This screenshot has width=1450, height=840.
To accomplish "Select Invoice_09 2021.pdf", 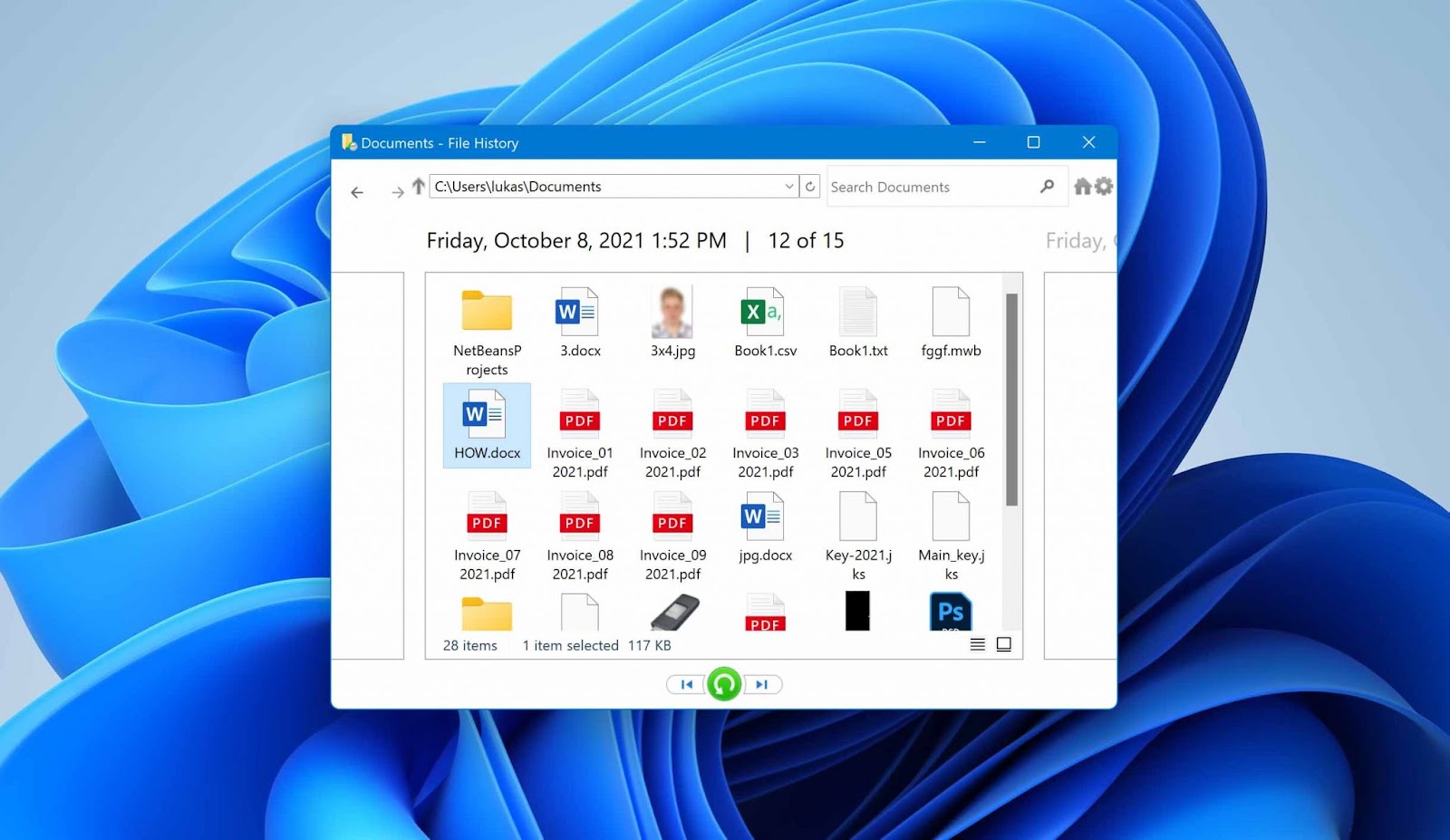I will tap(672, 537).
